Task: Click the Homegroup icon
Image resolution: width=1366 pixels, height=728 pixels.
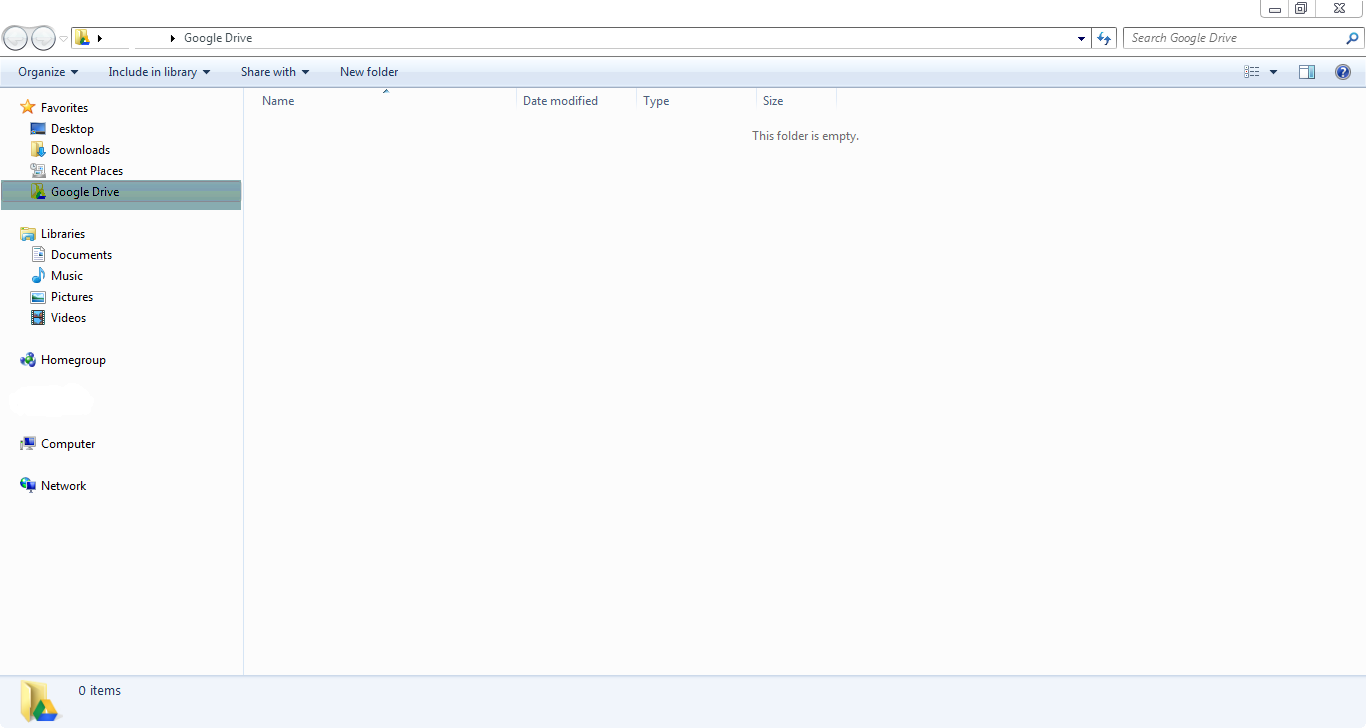Action: [x=28, y=360]
